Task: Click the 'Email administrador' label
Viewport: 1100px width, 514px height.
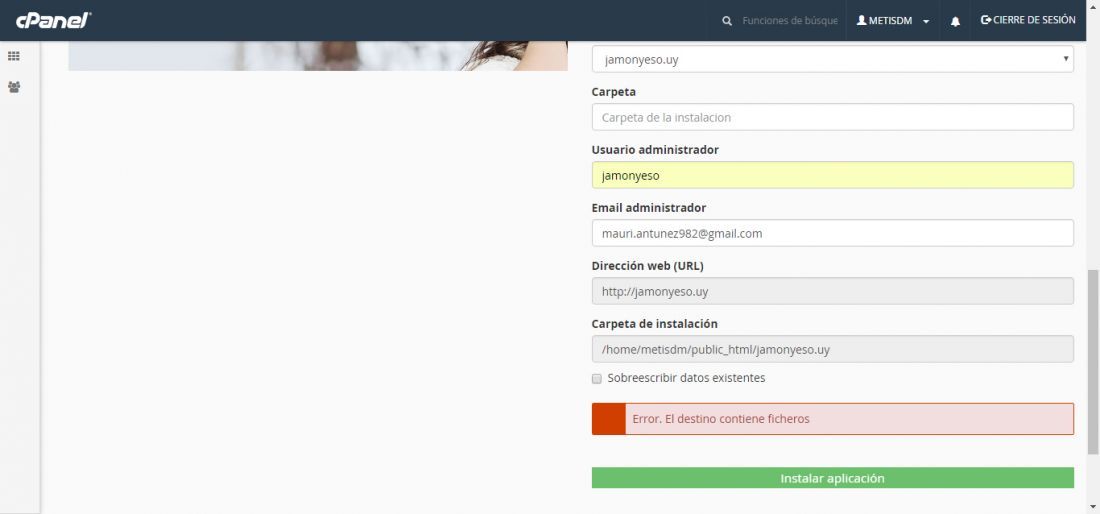Action: (x=649, y=208)
